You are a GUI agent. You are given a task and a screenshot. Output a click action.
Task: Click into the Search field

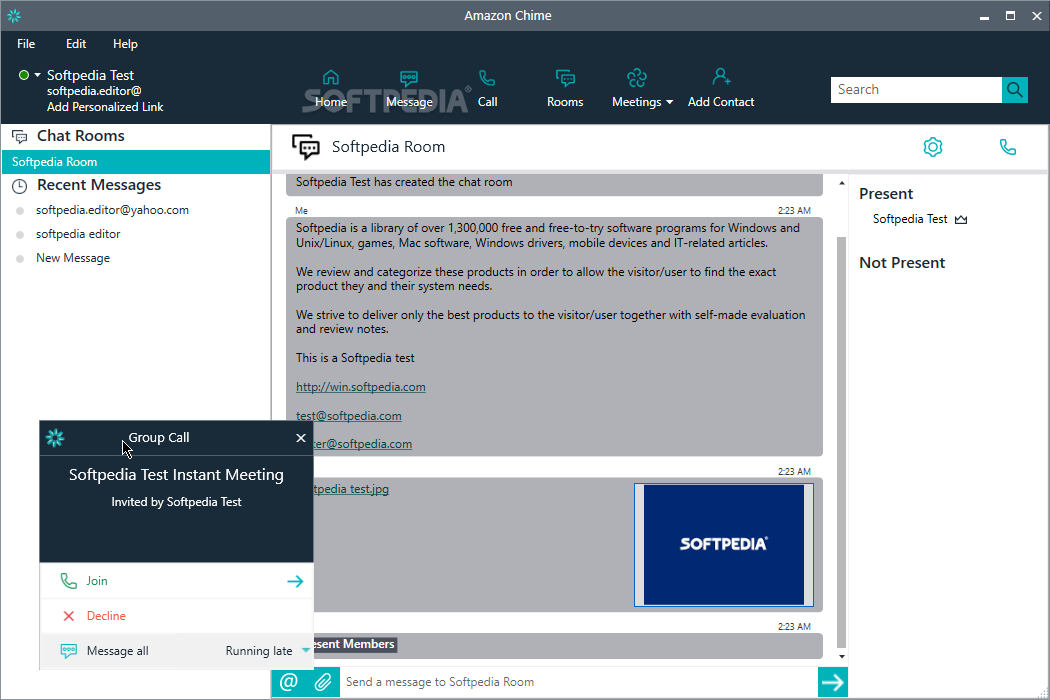point(916,90)
